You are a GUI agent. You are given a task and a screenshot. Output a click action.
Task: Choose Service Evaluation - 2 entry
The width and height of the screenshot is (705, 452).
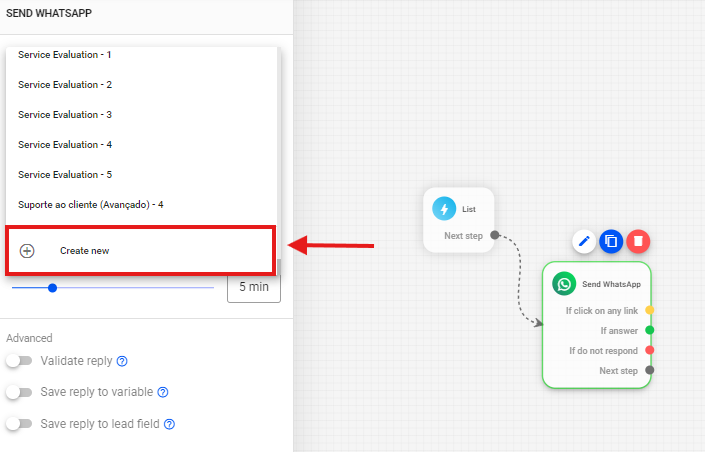[65, 84]
